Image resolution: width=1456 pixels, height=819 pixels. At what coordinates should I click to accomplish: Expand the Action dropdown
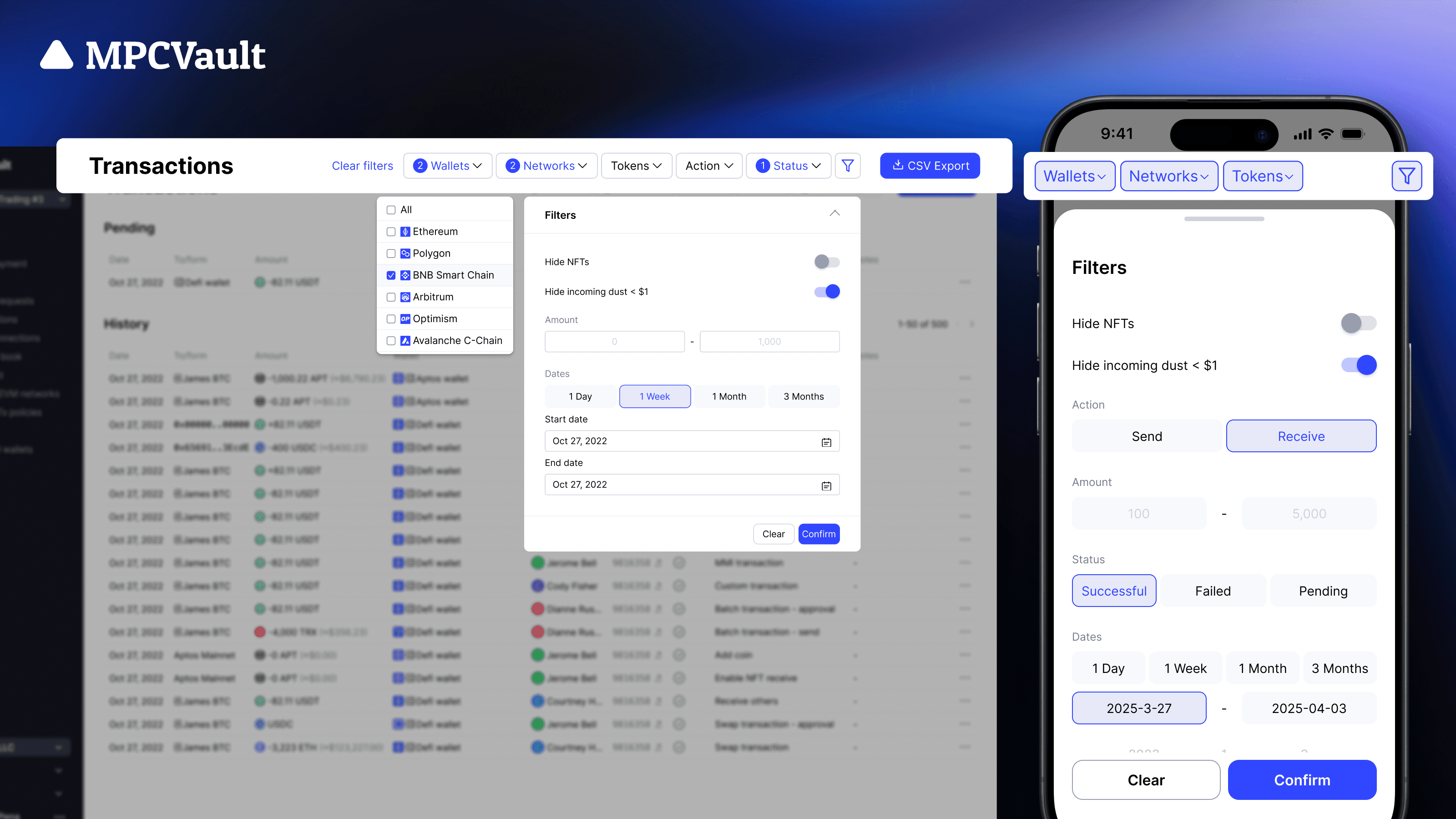tap(709, 166)
